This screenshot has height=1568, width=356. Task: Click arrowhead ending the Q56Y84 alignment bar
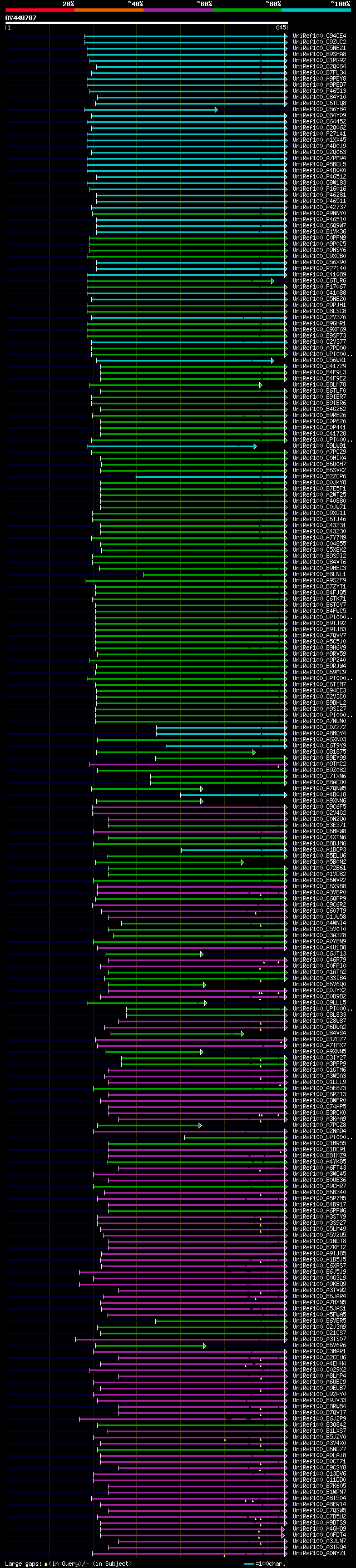[x=216, y=110]
